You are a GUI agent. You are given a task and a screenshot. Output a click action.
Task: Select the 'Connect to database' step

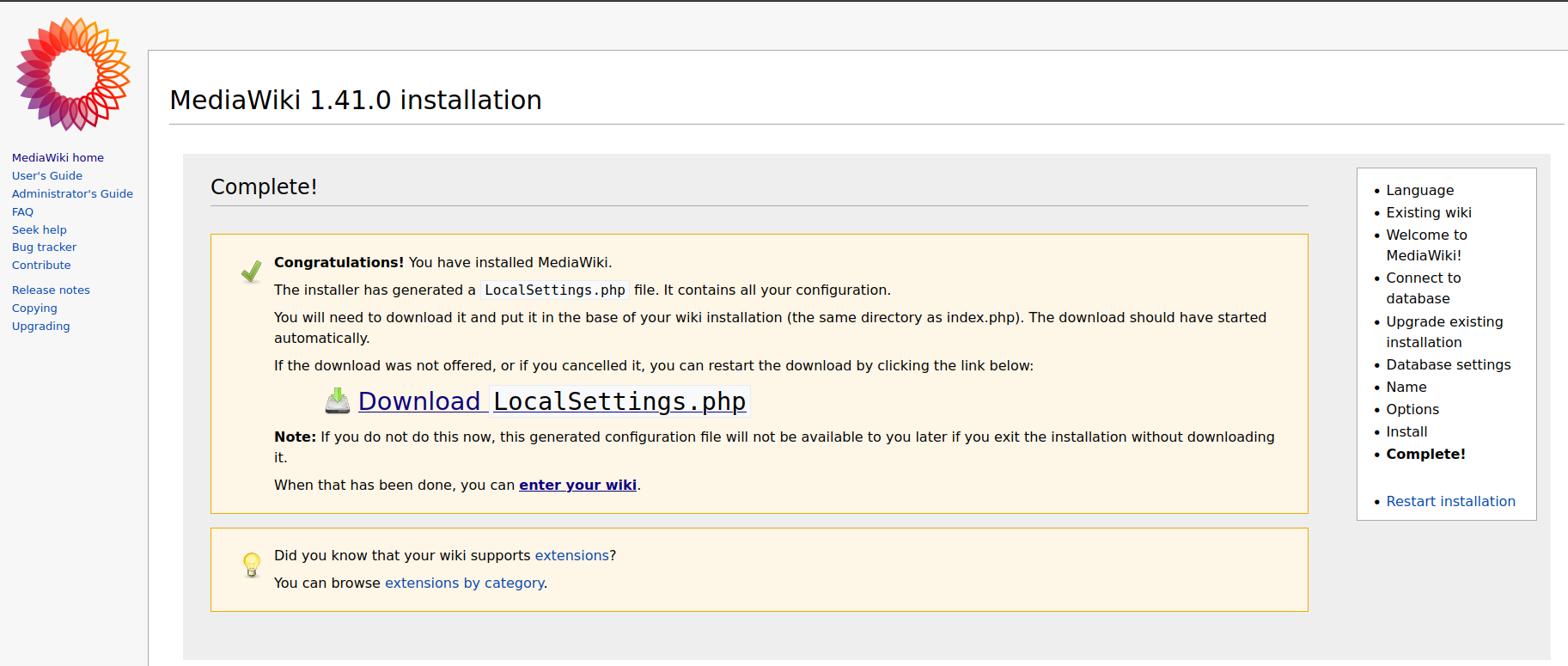(x=1423, y=288)
